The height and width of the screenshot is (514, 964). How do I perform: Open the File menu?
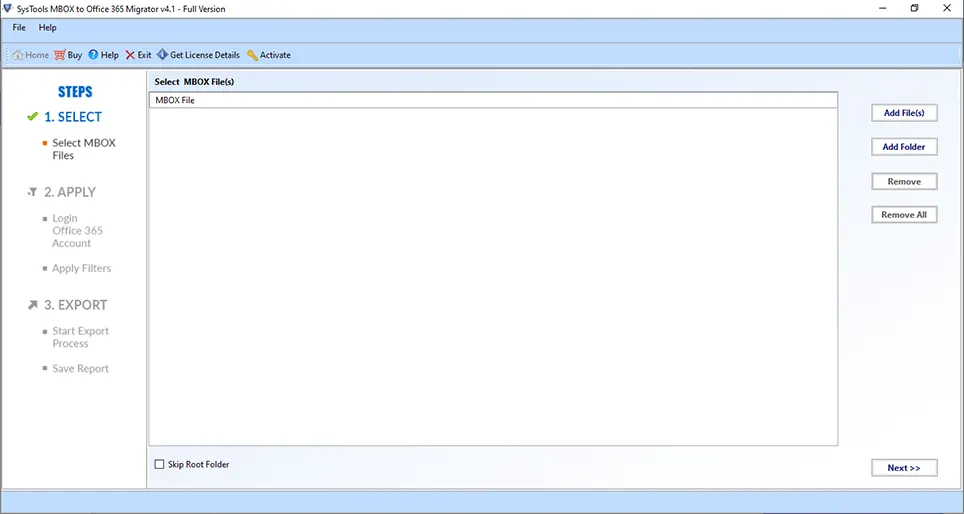point(19,28)
